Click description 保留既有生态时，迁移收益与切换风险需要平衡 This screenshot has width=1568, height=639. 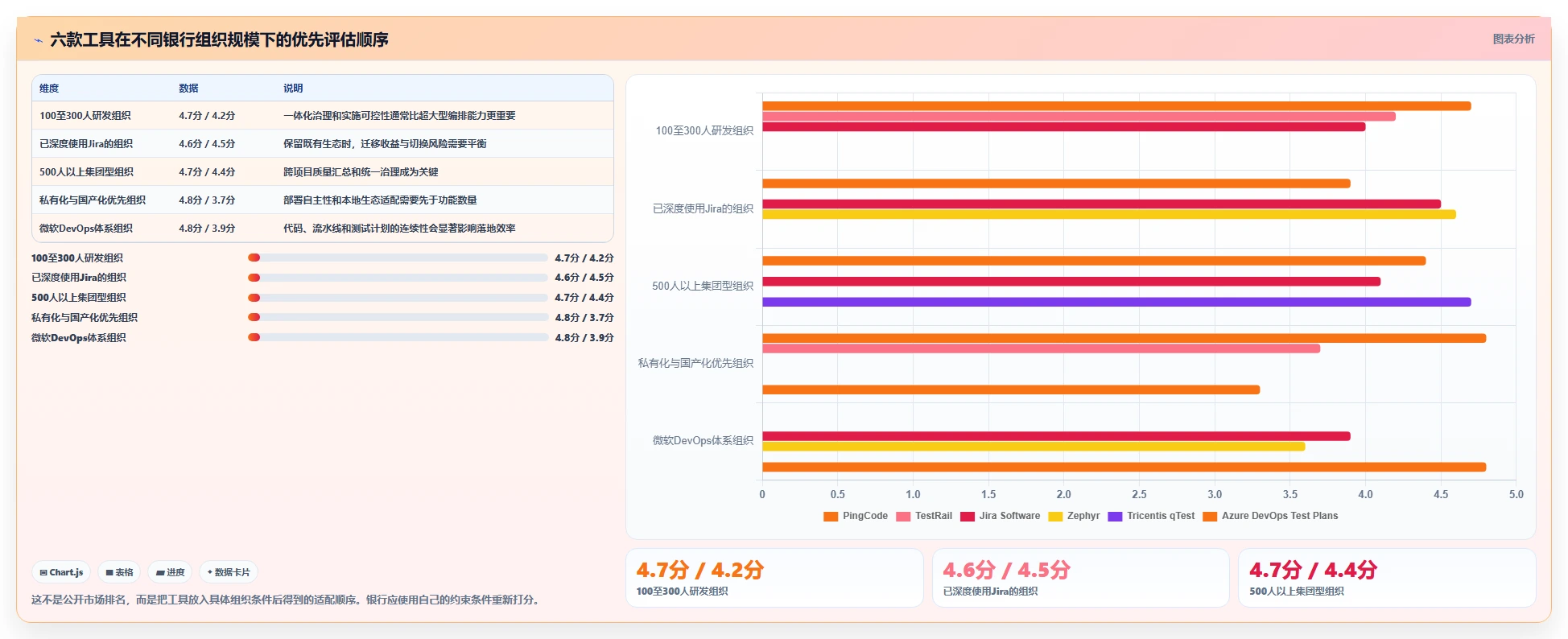(x=385, y=144)
